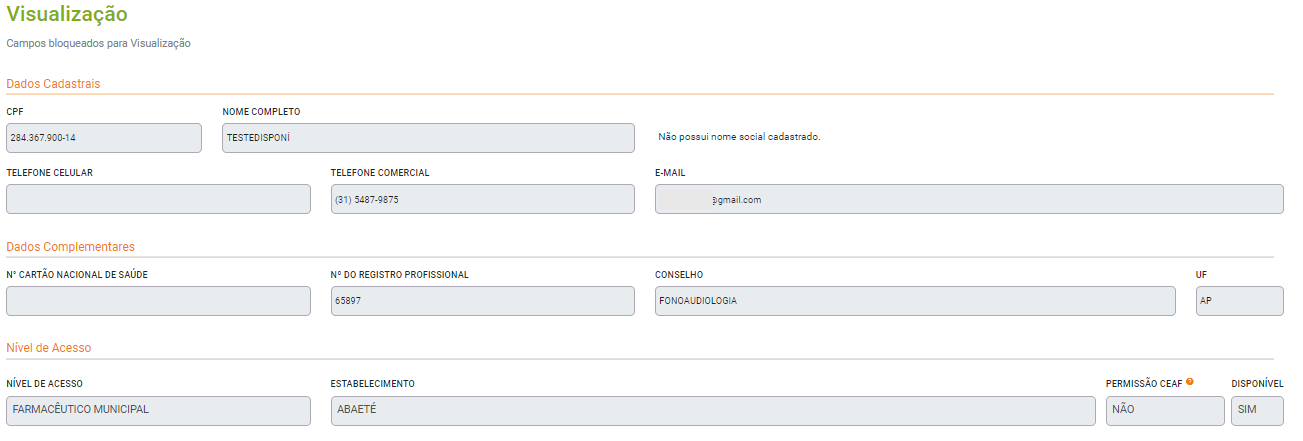Image resolution: width=1303 pixels, height=441 pixels.
Task: Open the Permissão CEAF field showing Não
Action: [1164, 410]
